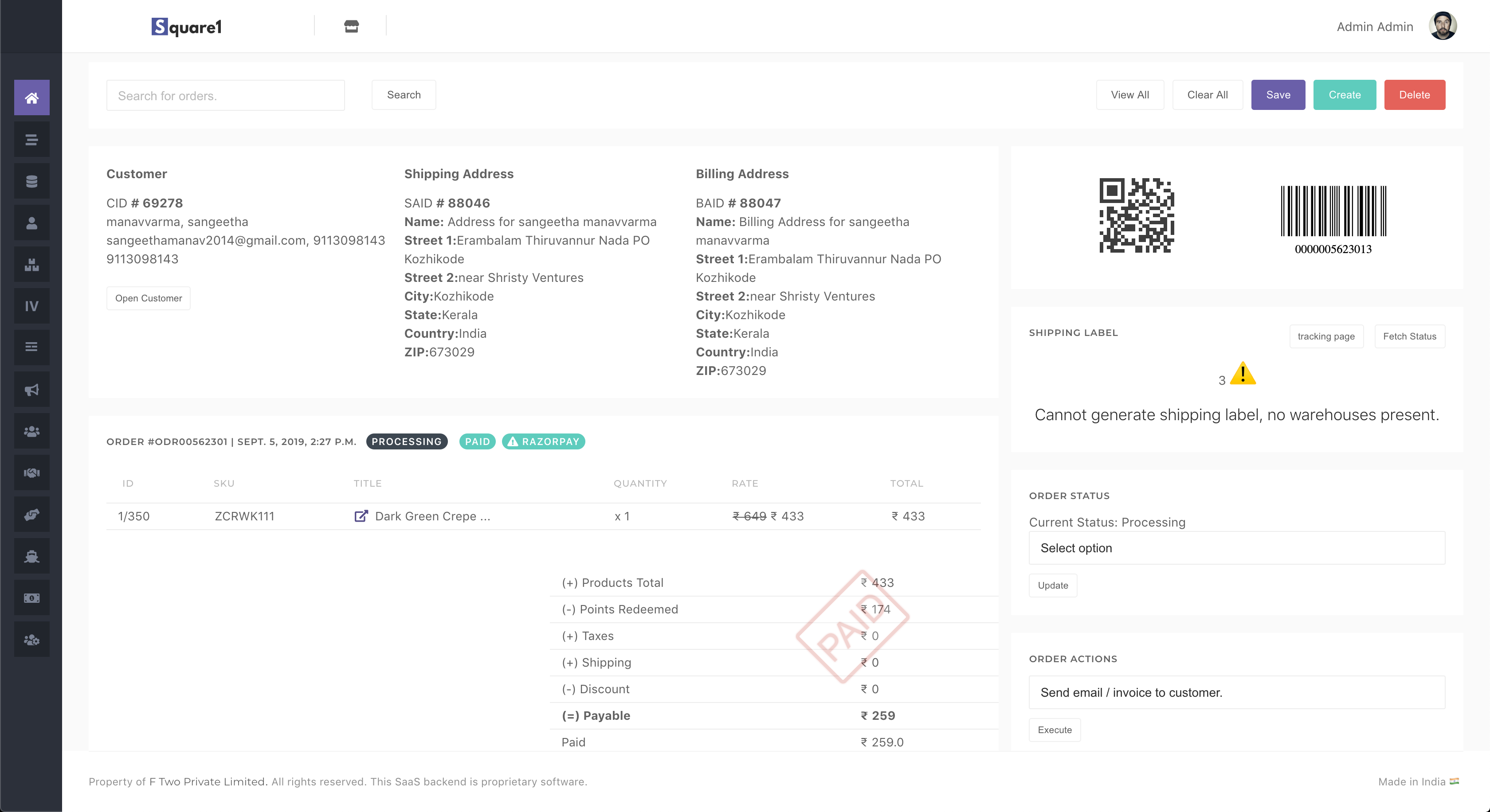
Task: Open the Send email / invoice actions dropdown
Action: [1236, 692]
